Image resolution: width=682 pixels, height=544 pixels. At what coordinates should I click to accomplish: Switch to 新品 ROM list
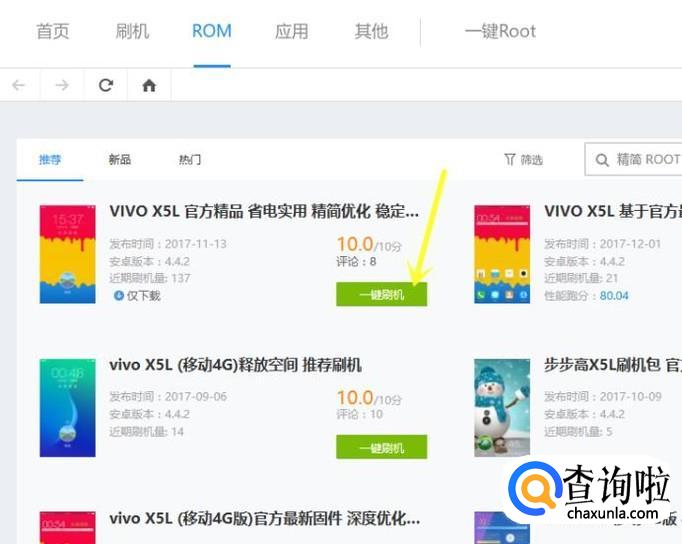120,160
